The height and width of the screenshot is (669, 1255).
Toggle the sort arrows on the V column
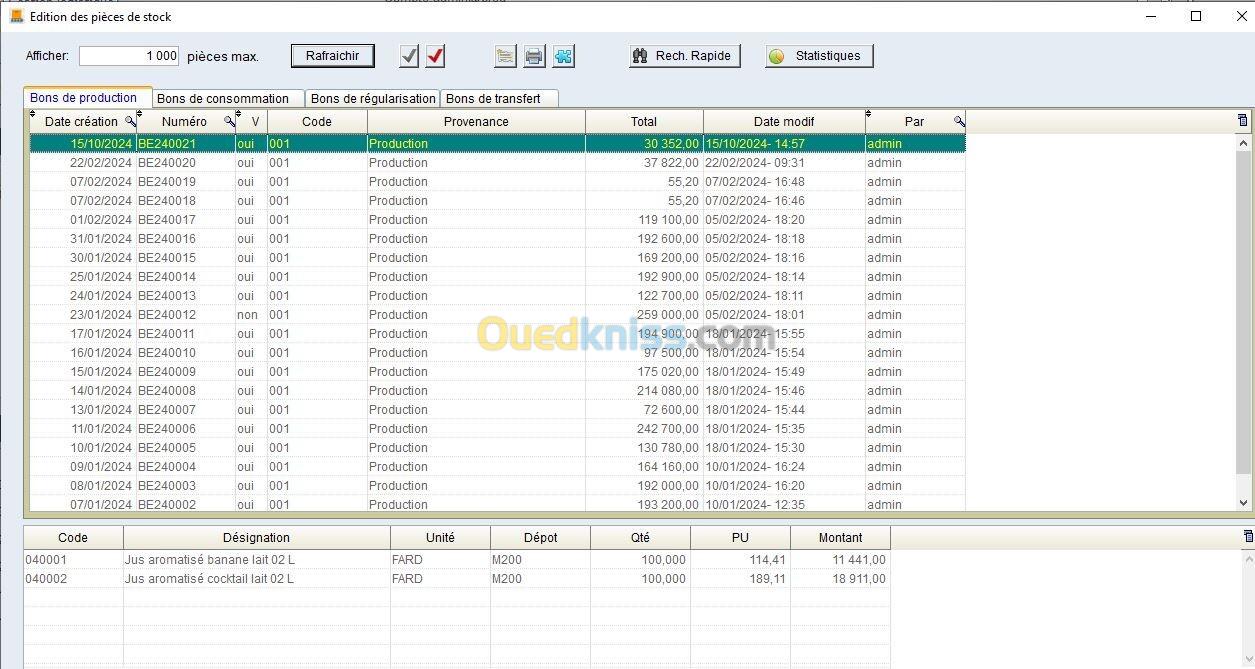239,115
